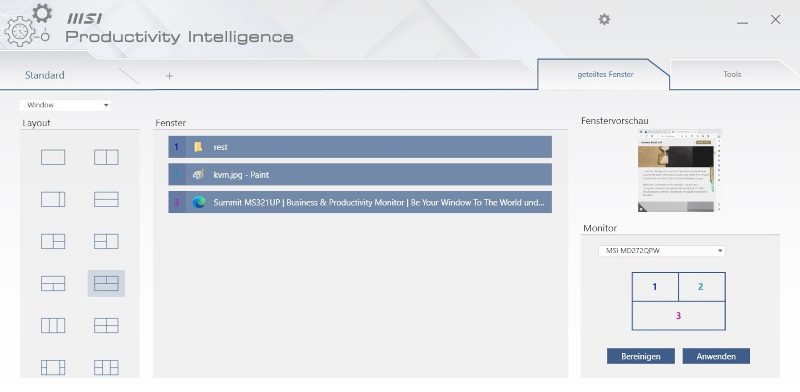800x392 pixels.
Task: Select layout with wide left and narrow right column
Action: point(53,199)
